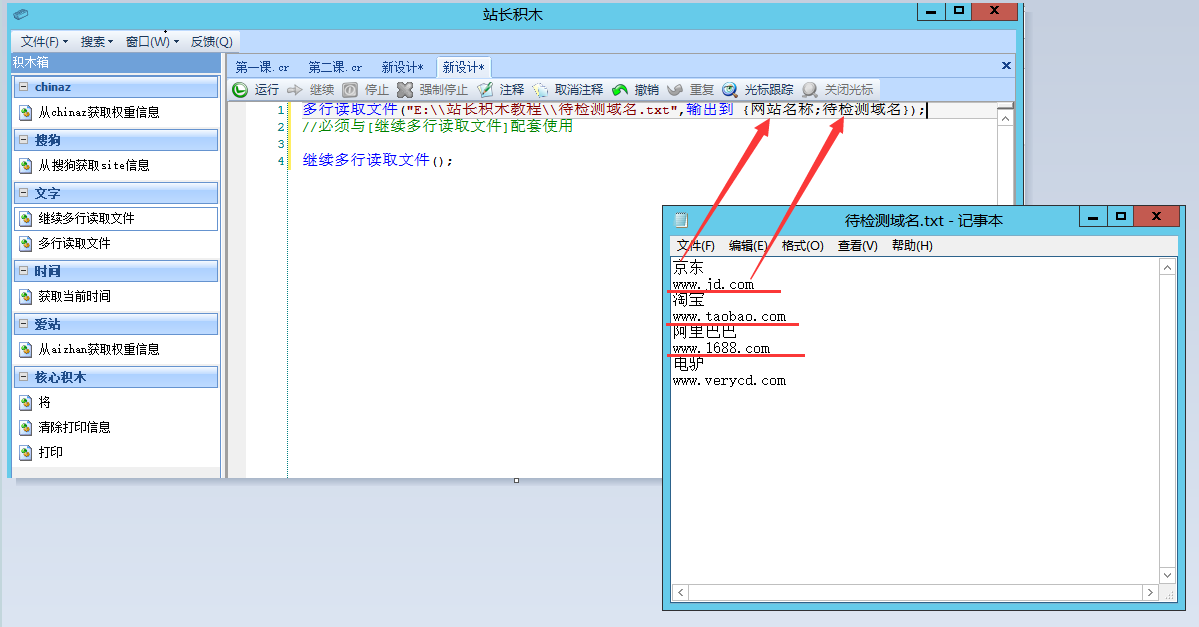Click the green 运行 (Run) toolbar icon
This screenshot has width=1199, height=627.
240,90
